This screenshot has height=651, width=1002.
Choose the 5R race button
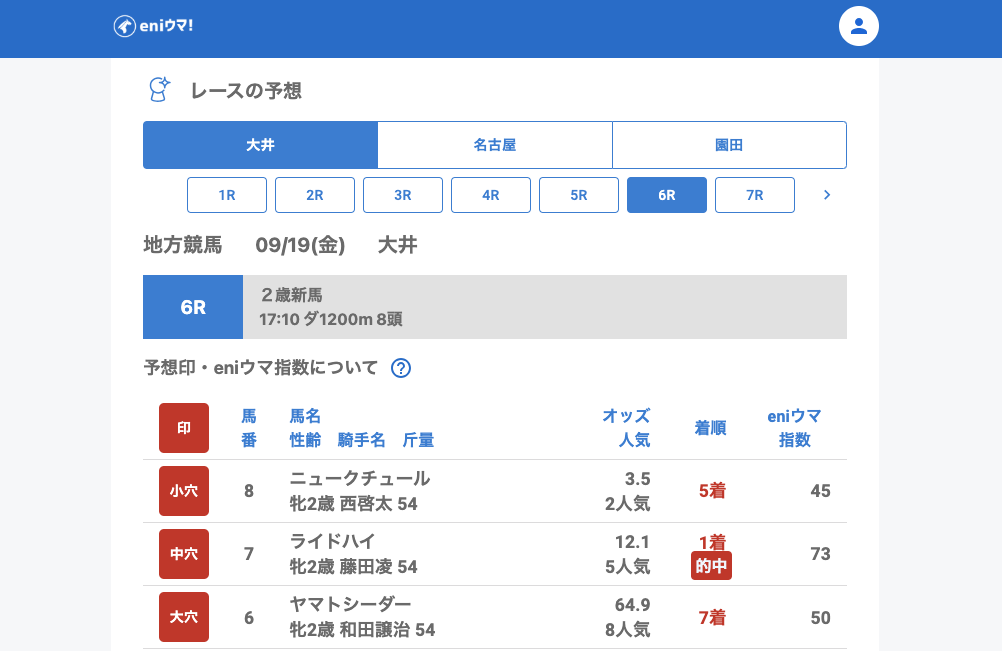(579, 195)
